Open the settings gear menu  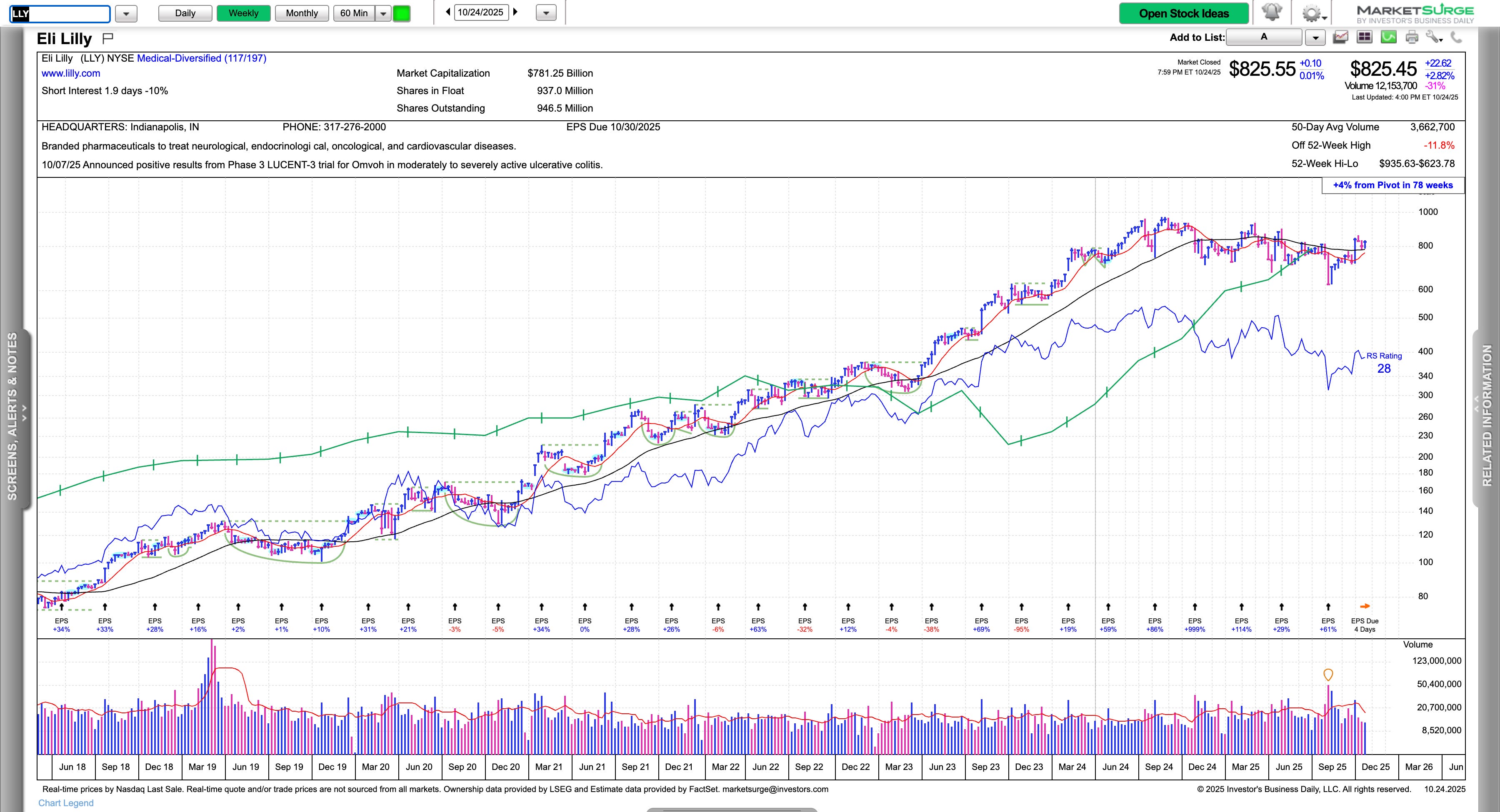1311,13
